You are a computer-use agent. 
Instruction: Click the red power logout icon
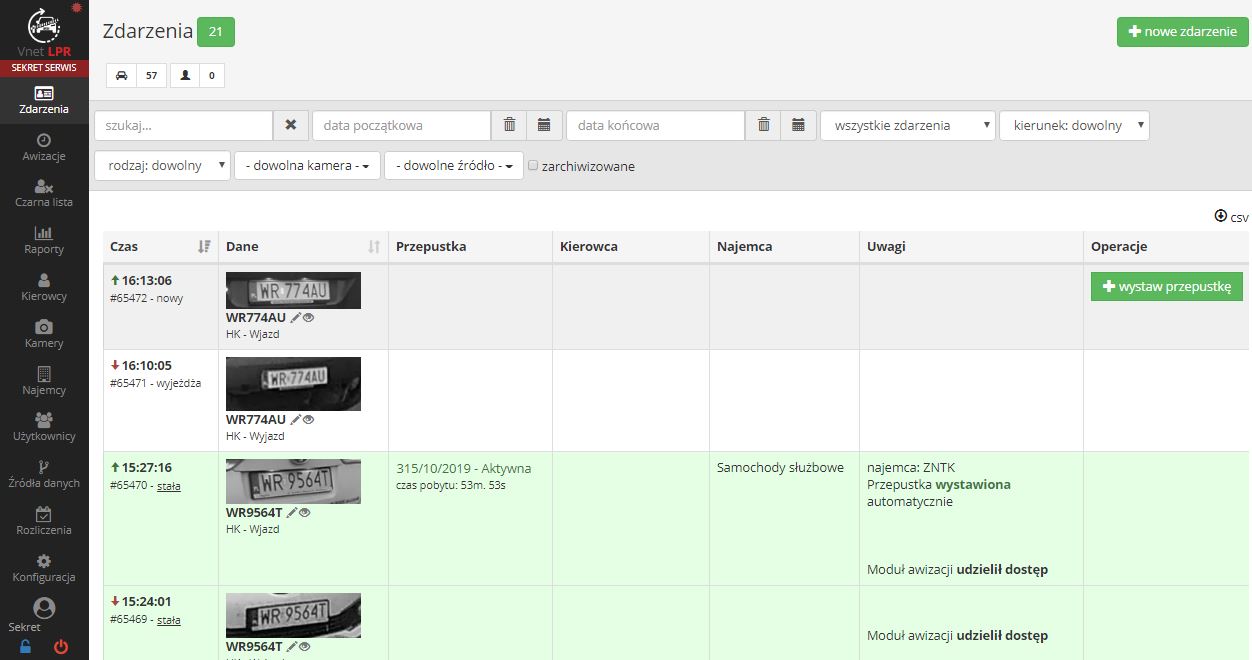pyautogui.click(x=61, y=647)
